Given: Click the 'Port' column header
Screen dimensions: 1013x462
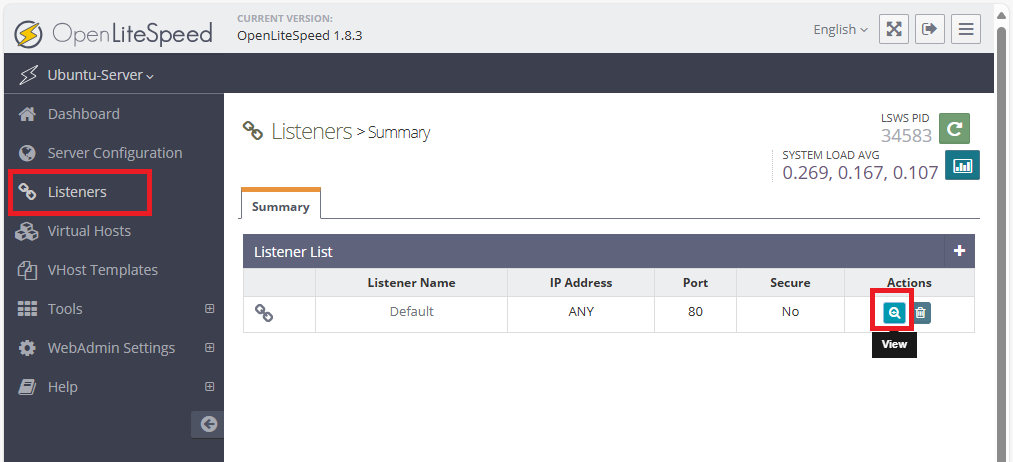Looking at the screenshot, I should click(x=695, y=282).
